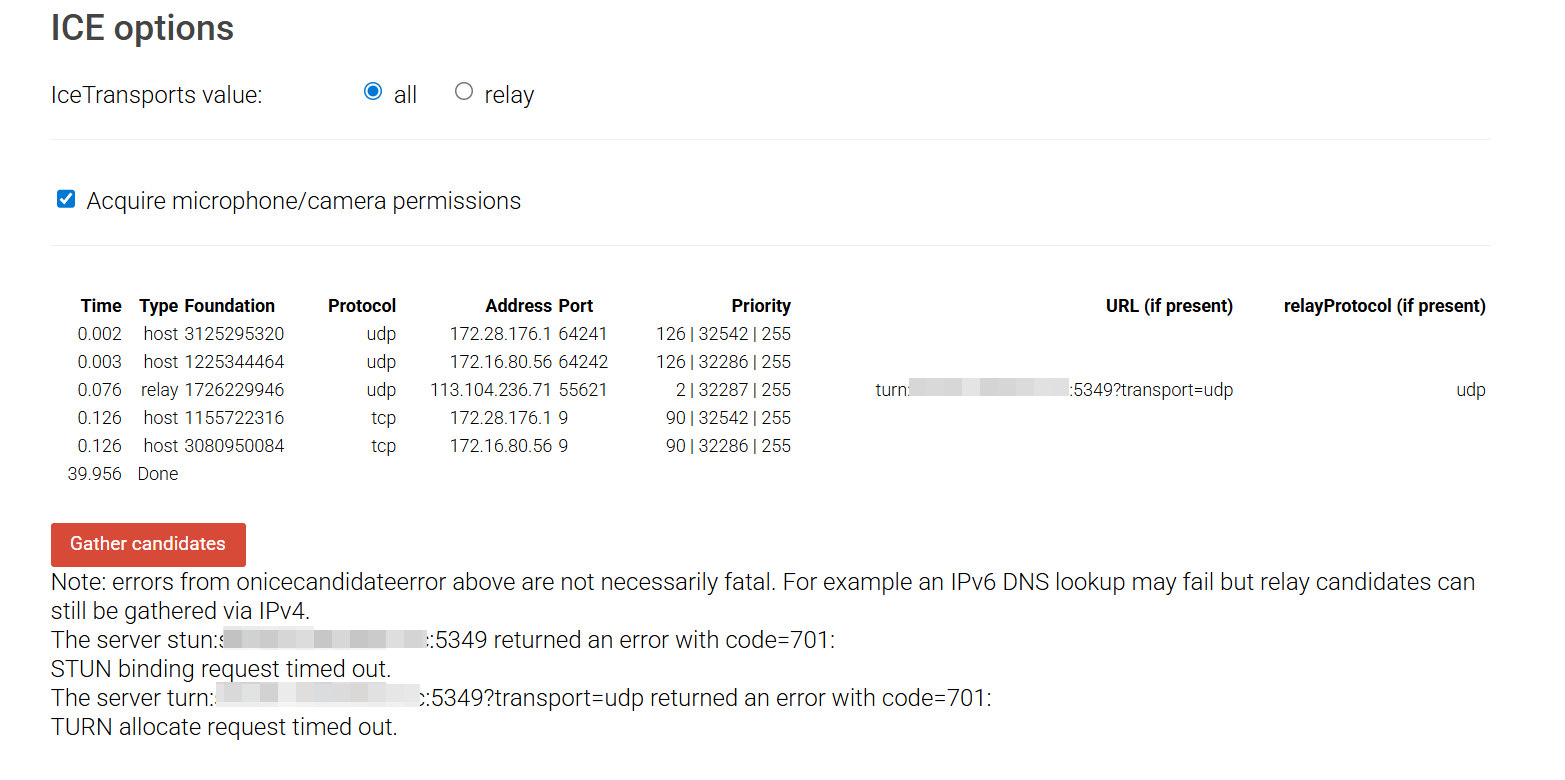1565x780 pixels.
Task: Click the turn URL in the relay row
Action: 1054,390
